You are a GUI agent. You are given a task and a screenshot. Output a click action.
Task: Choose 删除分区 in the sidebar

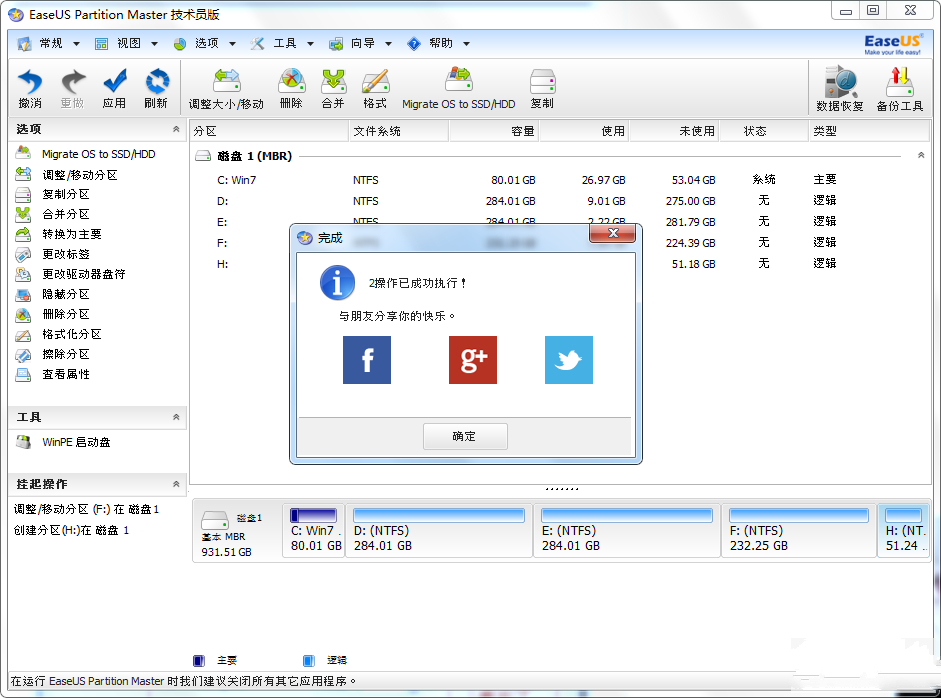tap(53, 314)
